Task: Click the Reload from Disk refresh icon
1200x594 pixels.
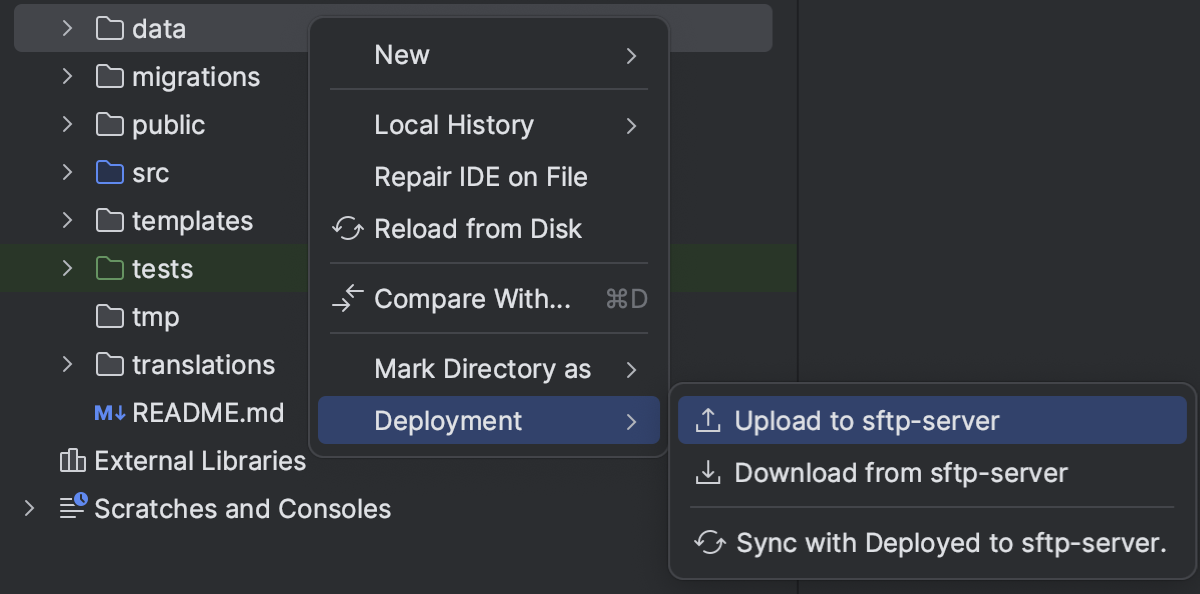Action: coord(347,229)
